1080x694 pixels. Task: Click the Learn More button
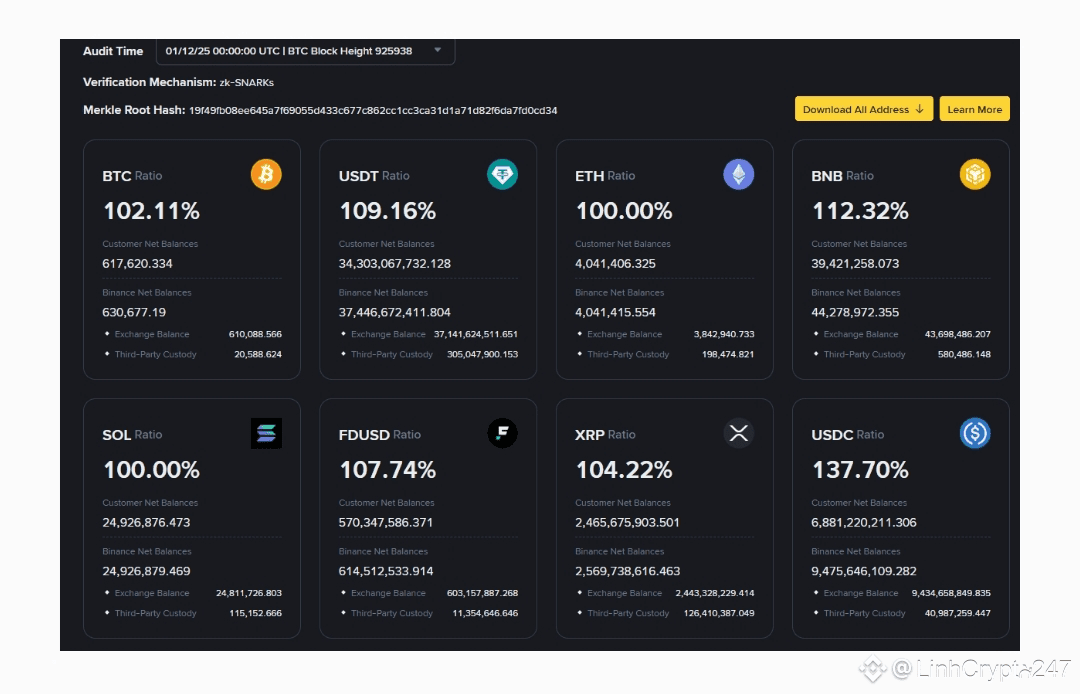(x=975, y=109)
